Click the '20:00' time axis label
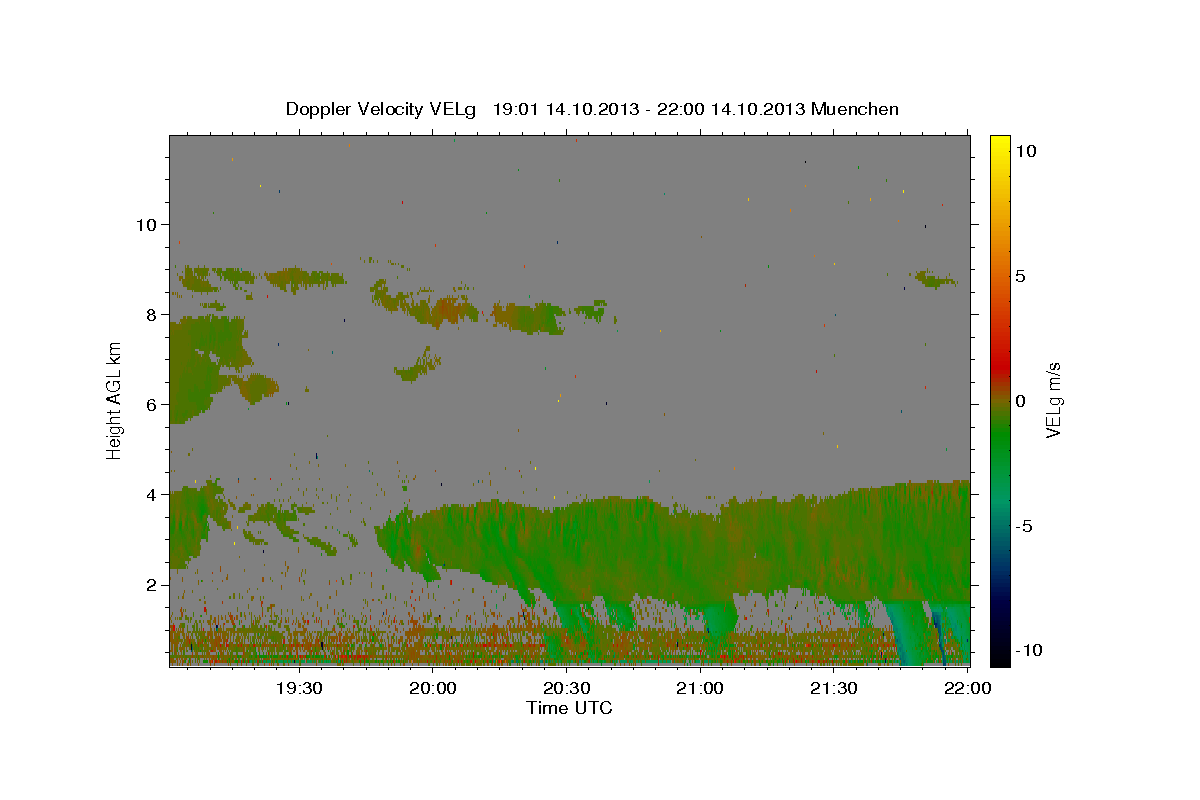1200x800 pixels. tap(433, 688)
